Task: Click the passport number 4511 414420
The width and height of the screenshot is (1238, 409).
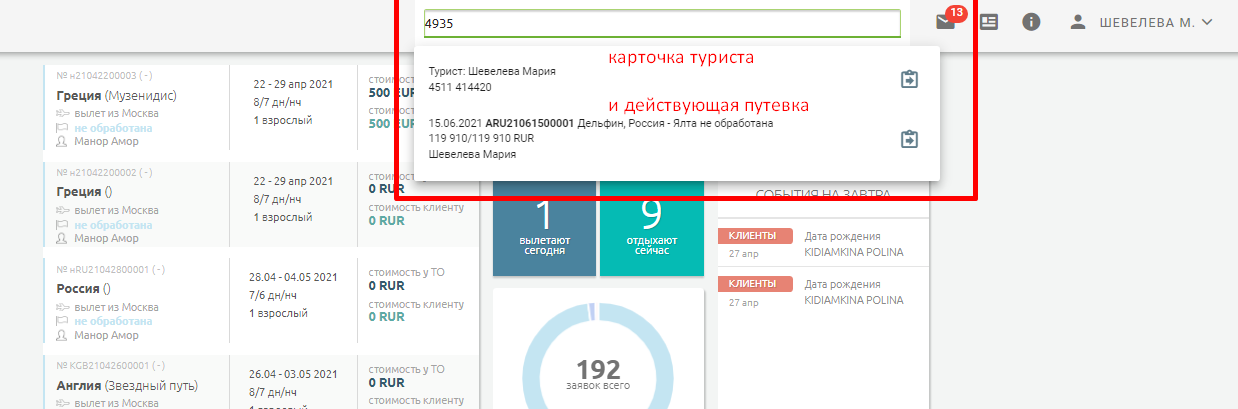Action: coord(460,87)
